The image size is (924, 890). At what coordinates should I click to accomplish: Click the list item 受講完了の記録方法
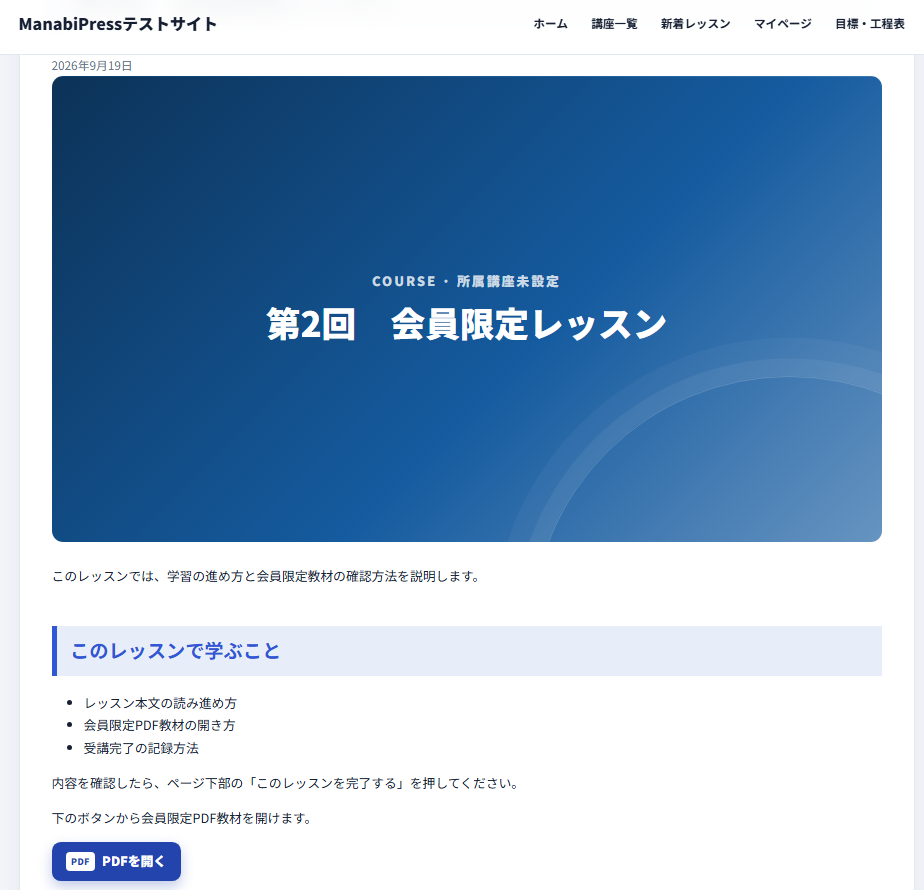coord(141,748)
